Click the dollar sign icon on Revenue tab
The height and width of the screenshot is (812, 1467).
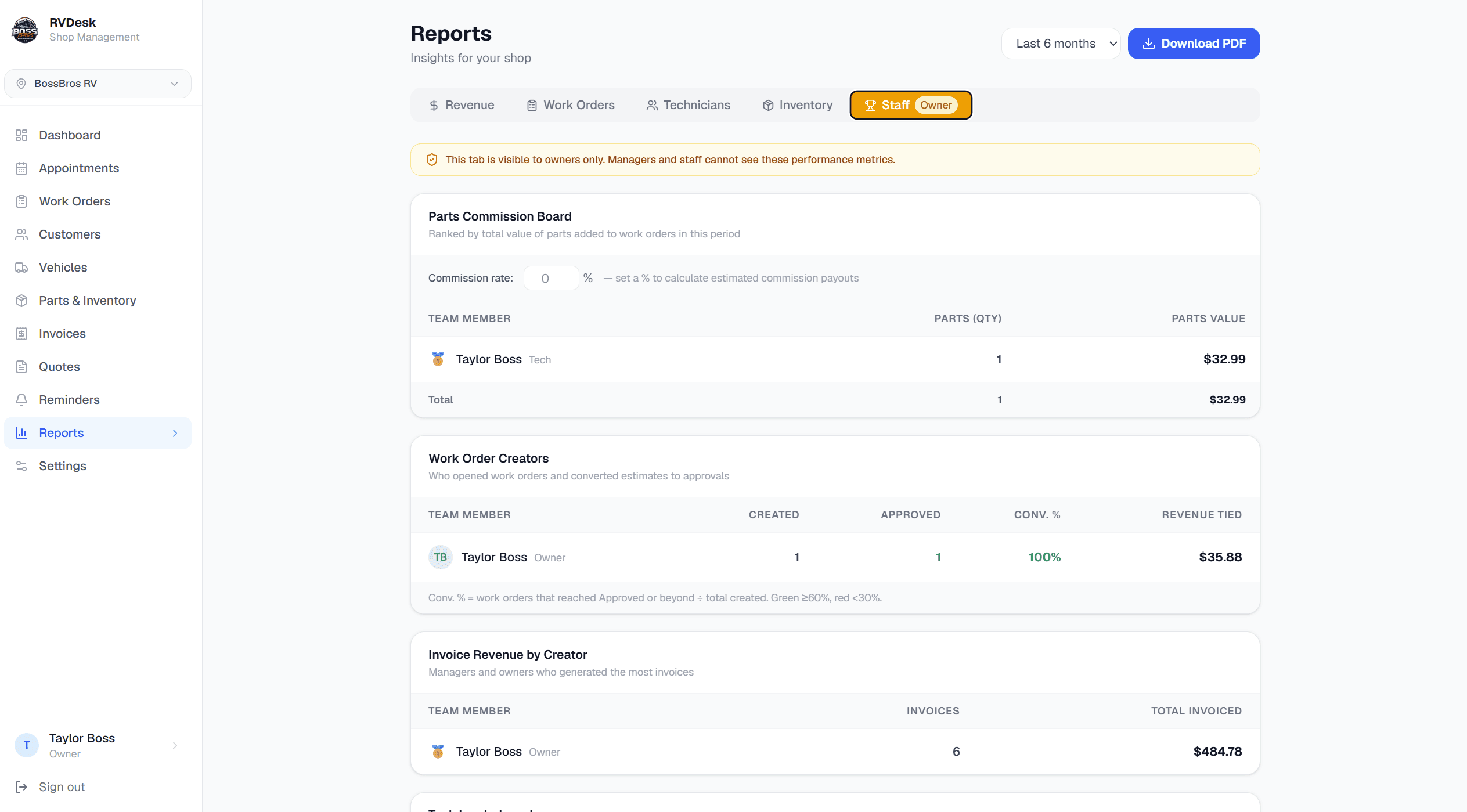coord(434,106)
